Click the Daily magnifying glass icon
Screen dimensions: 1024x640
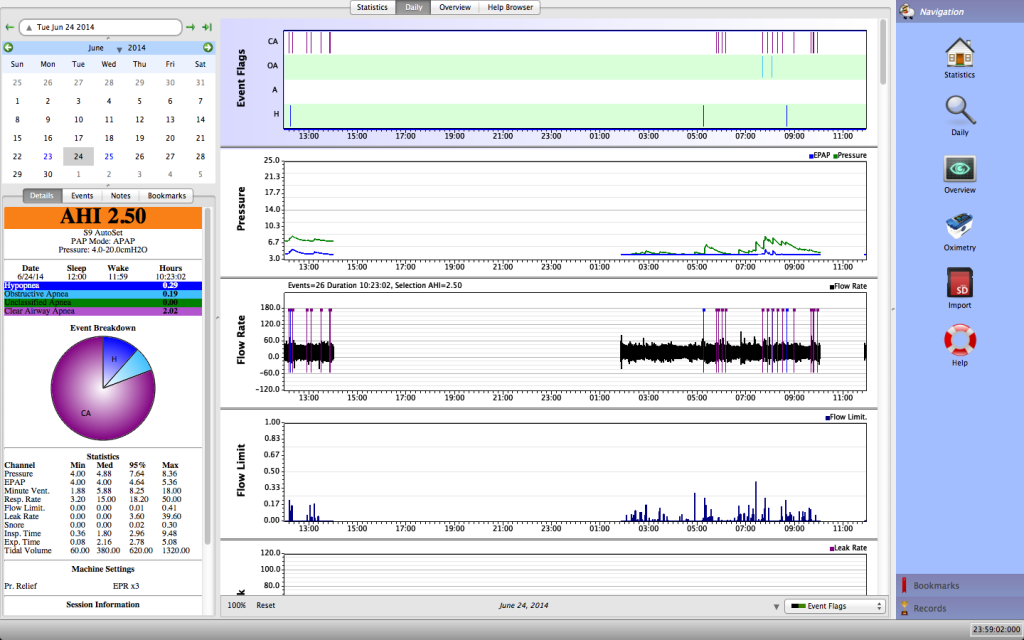tap(959, 110)
